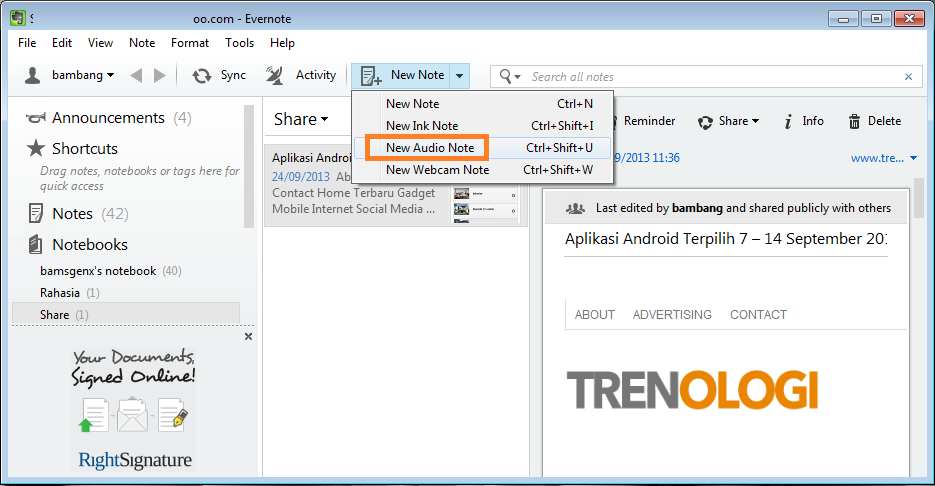The width and height of the screenshot is (935, 486).
Task: Open the Note menu
Action: 142,43
